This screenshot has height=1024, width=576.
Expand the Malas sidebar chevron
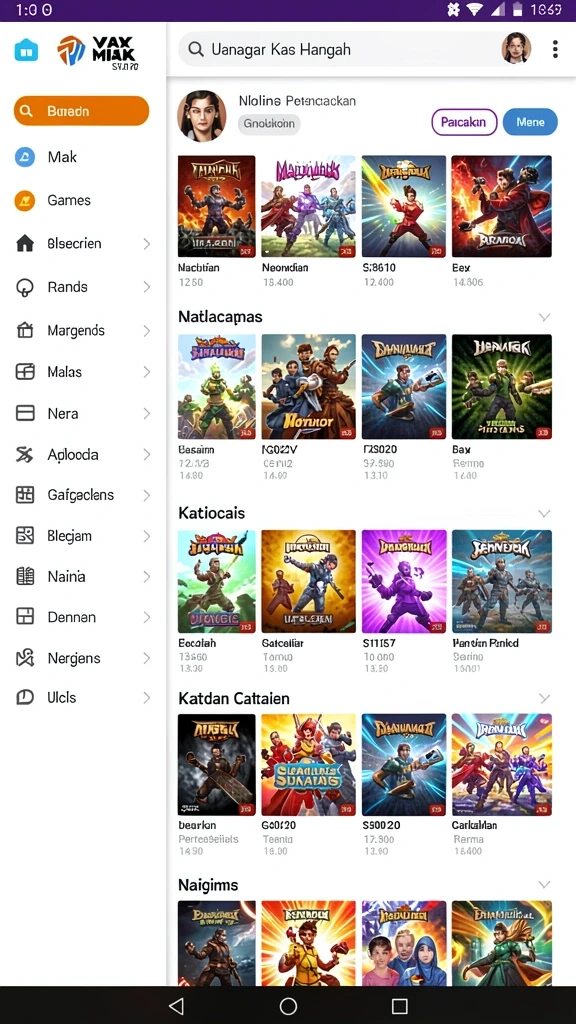147,372
